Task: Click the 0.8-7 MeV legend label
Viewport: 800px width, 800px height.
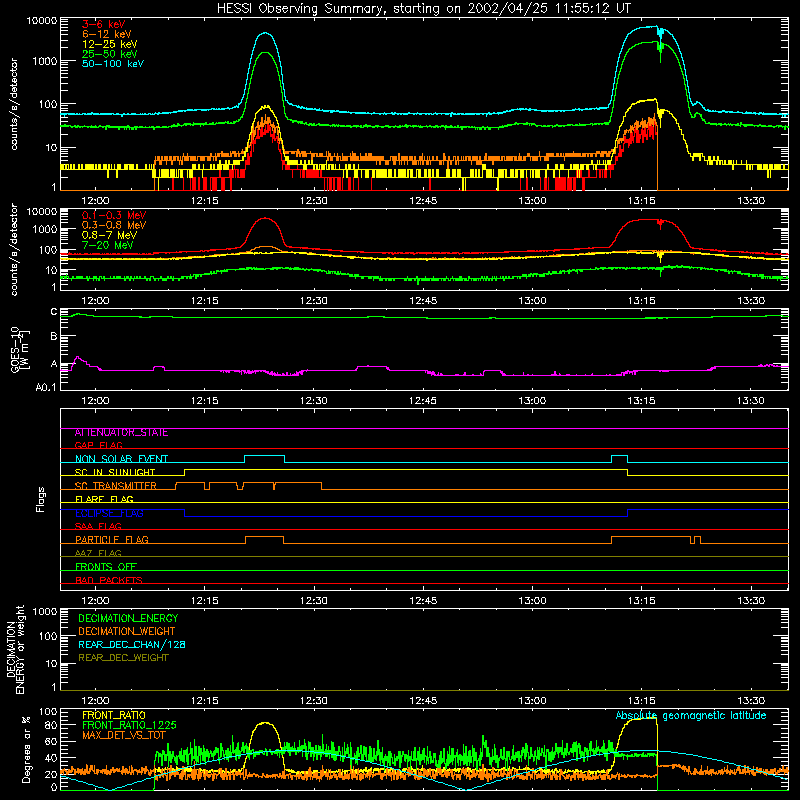Action: [x=109, y=235]
